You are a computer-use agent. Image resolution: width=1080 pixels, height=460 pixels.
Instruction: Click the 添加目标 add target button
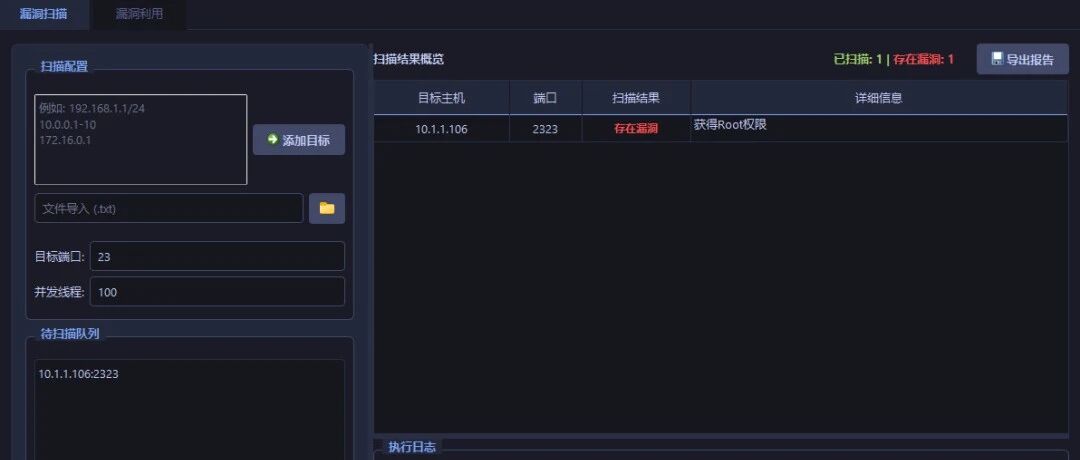point(299,140)
